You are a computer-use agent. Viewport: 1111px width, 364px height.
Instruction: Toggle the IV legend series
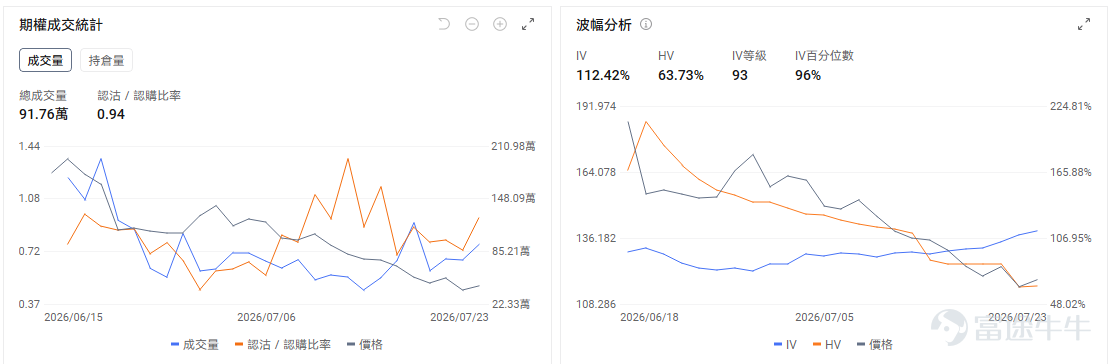[786, 345]
